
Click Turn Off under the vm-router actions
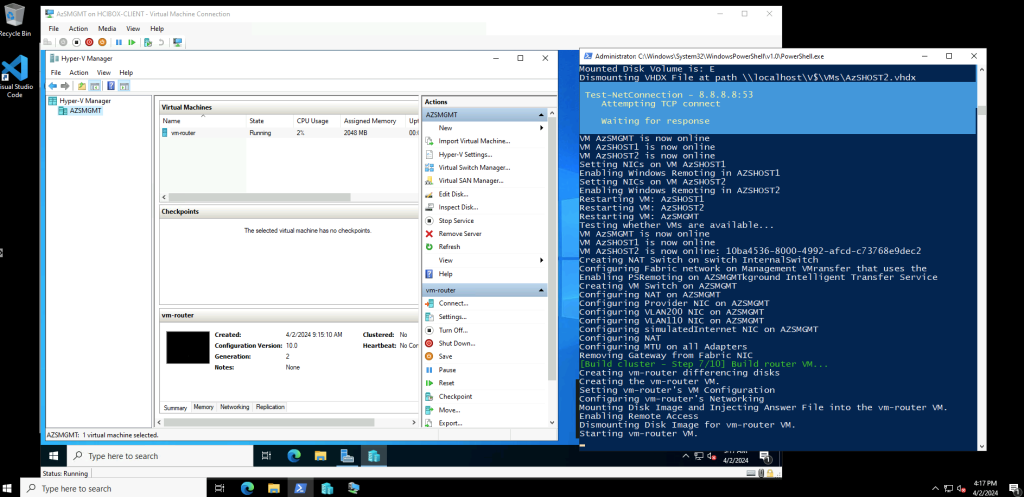[453, 330]
